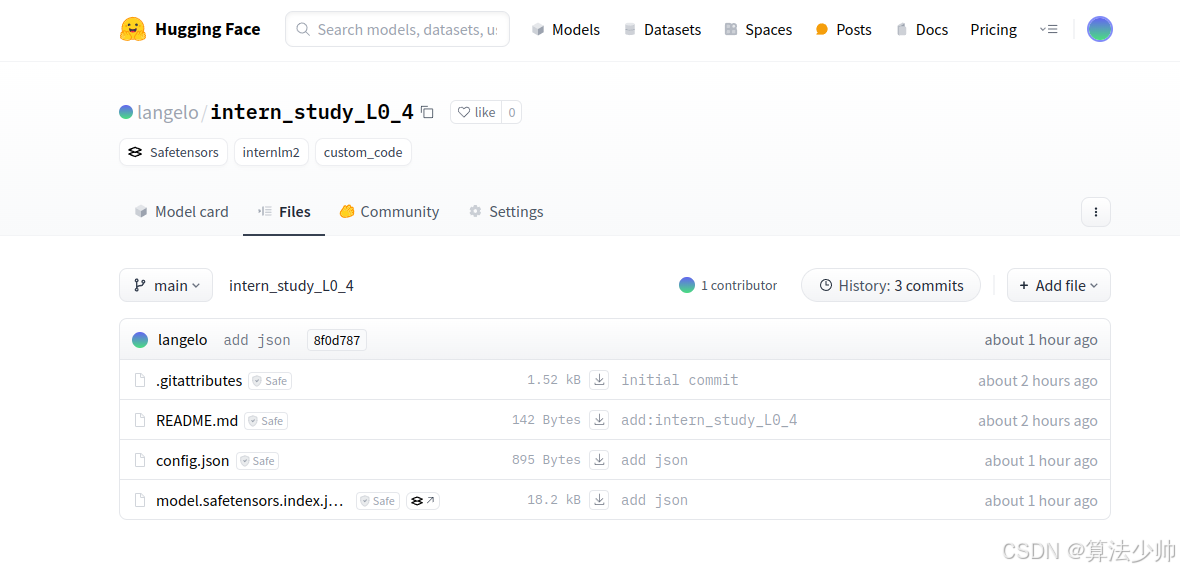Click the file icon beside model.safetensors.index
Image resolution: width=1180 pixels, height=571 pixels.
pos(139,500)
